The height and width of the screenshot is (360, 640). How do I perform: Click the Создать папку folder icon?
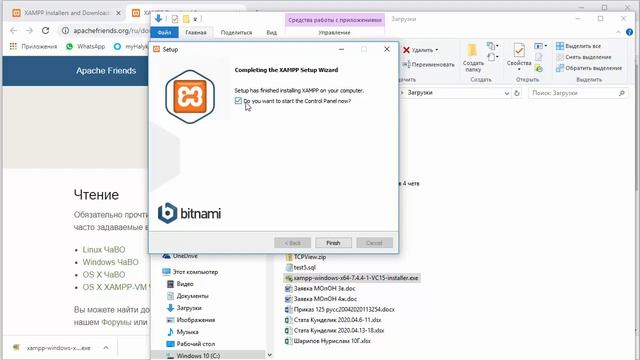[x=473, y=51]
